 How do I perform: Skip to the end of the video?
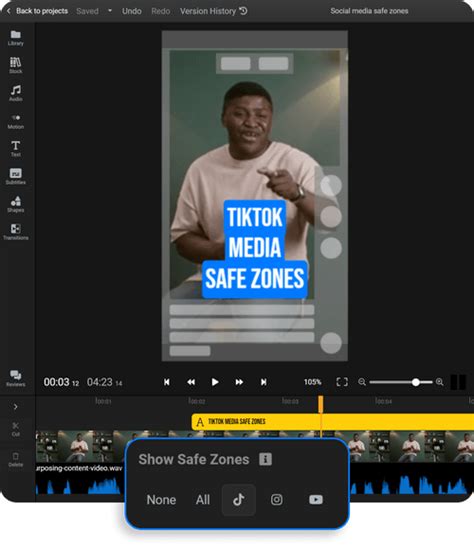[x=263, y=382]
